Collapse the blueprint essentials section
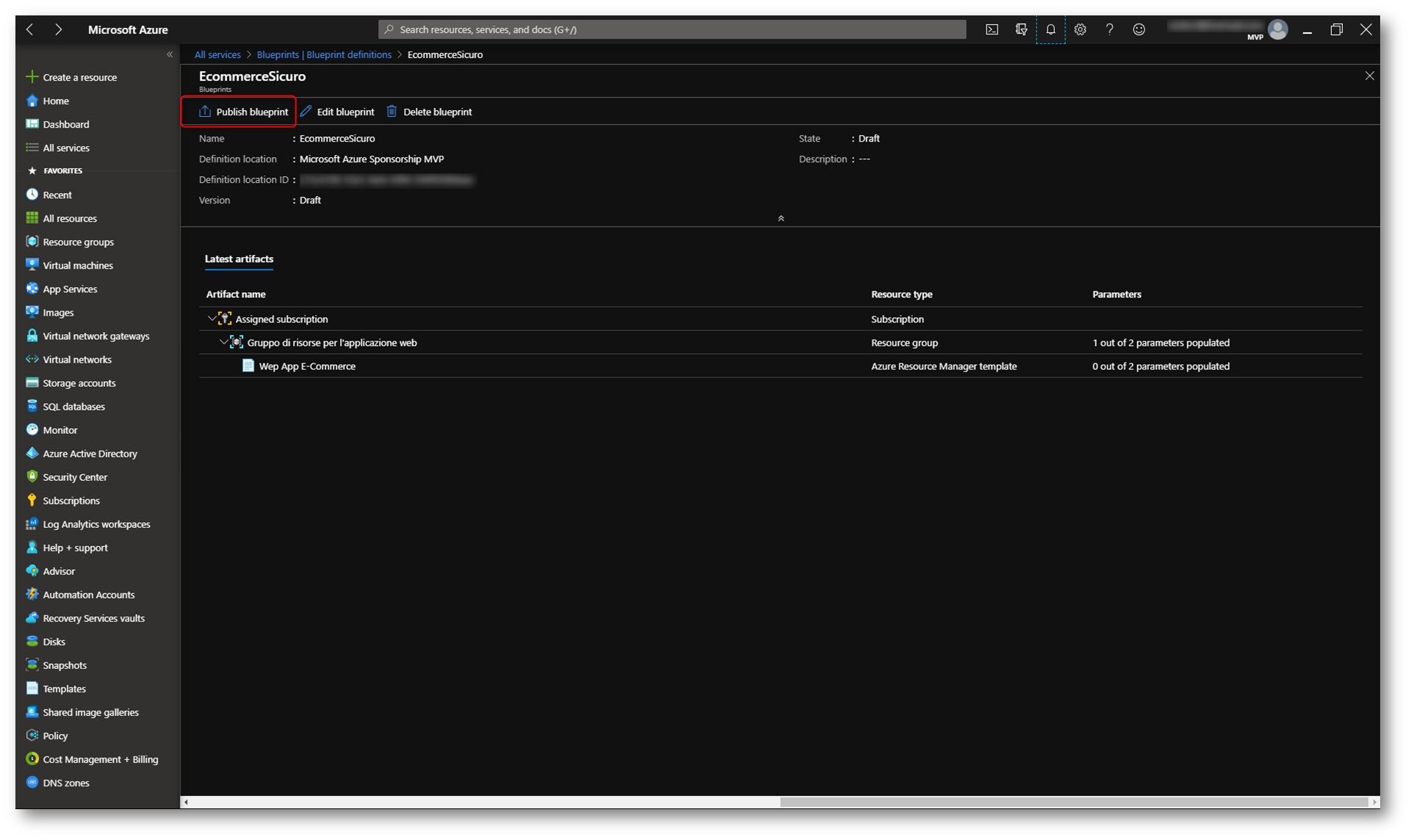 coord(781,218)
